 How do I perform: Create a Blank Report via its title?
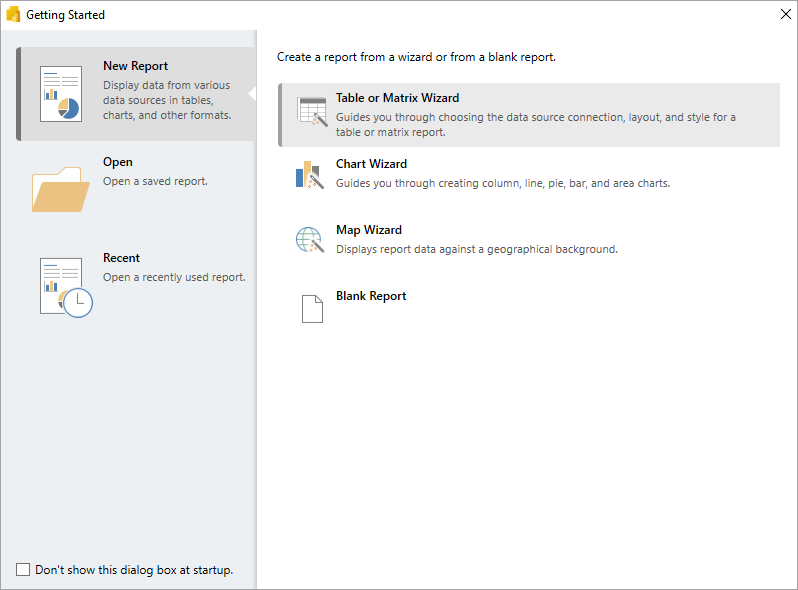371,296
